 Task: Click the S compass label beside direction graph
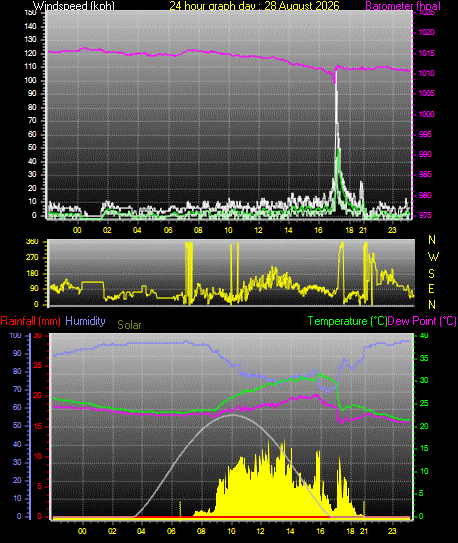click(x=431, y=274)
